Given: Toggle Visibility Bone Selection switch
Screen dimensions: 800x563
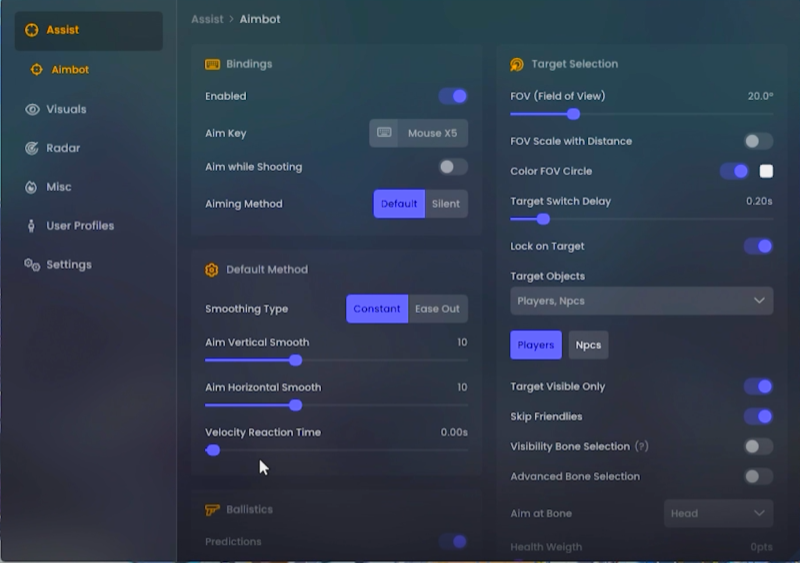Looking at the screenshot, I should [758, 446].
